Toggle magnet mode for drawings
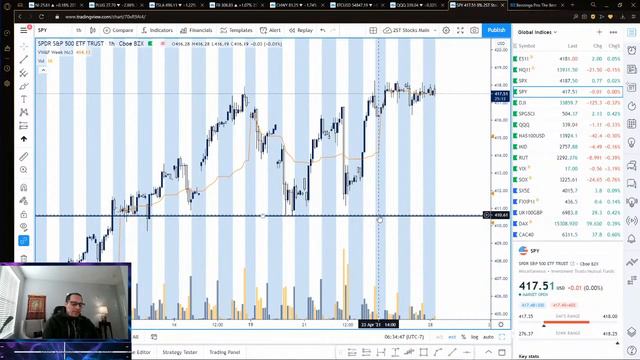Screen dimensions: 640x360 pos(24,187)
